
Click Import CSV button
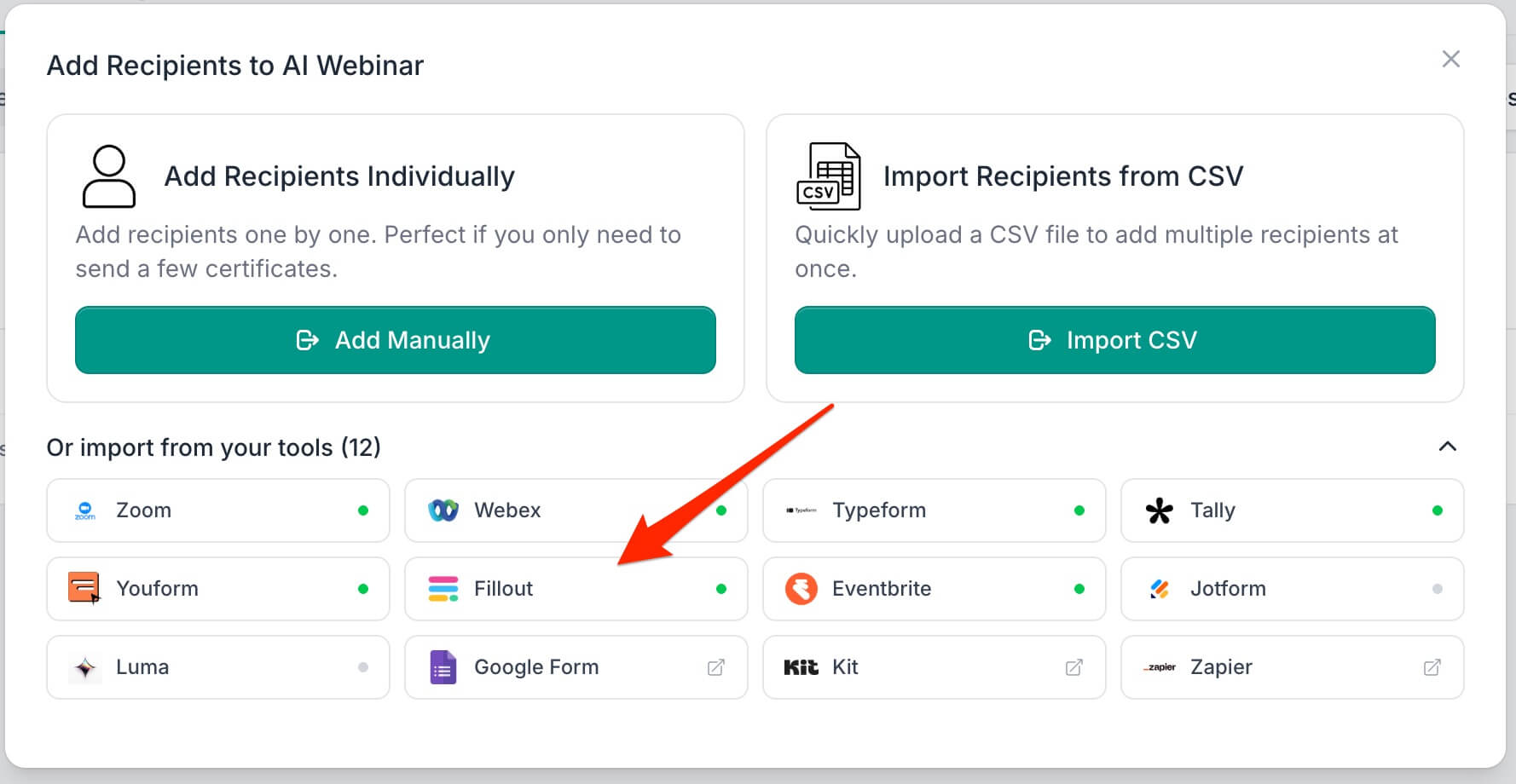(x=1115, y=340)
